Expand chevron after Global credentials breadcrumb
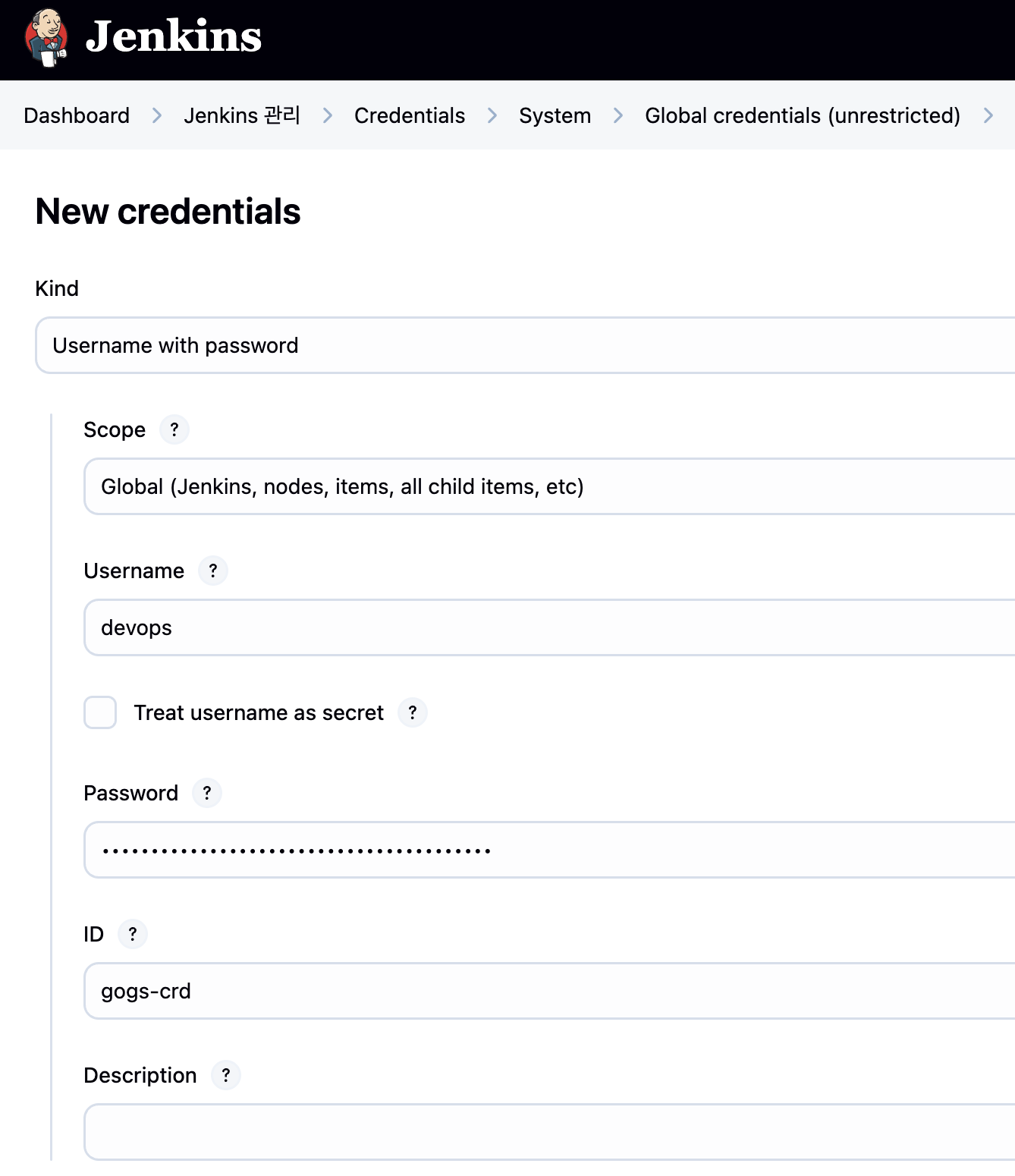 988,115
